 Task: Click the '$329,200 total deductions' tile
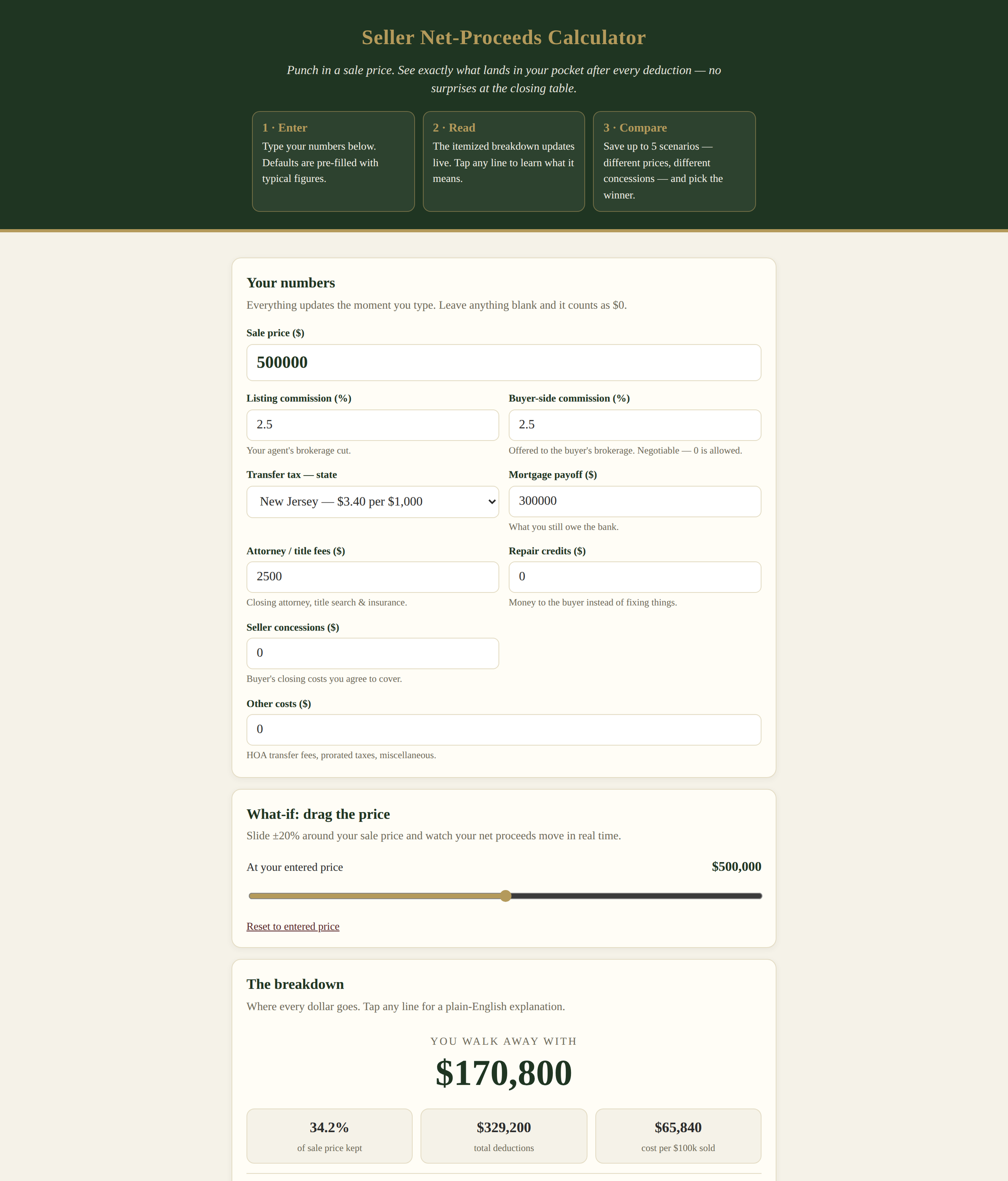[x=504, y=1136]
